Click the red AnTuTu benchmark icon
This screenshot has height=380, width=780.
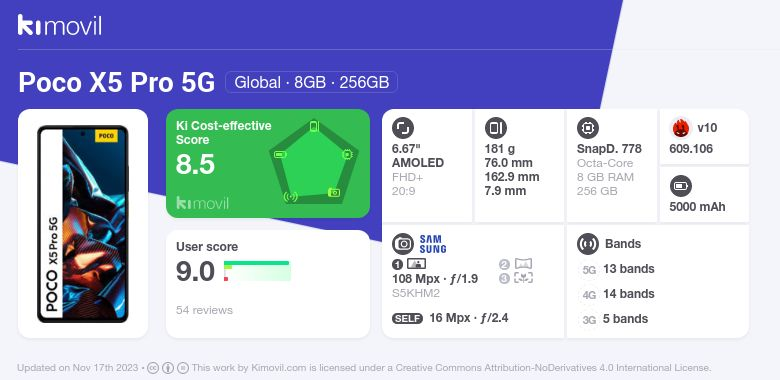tap(681, 128)
